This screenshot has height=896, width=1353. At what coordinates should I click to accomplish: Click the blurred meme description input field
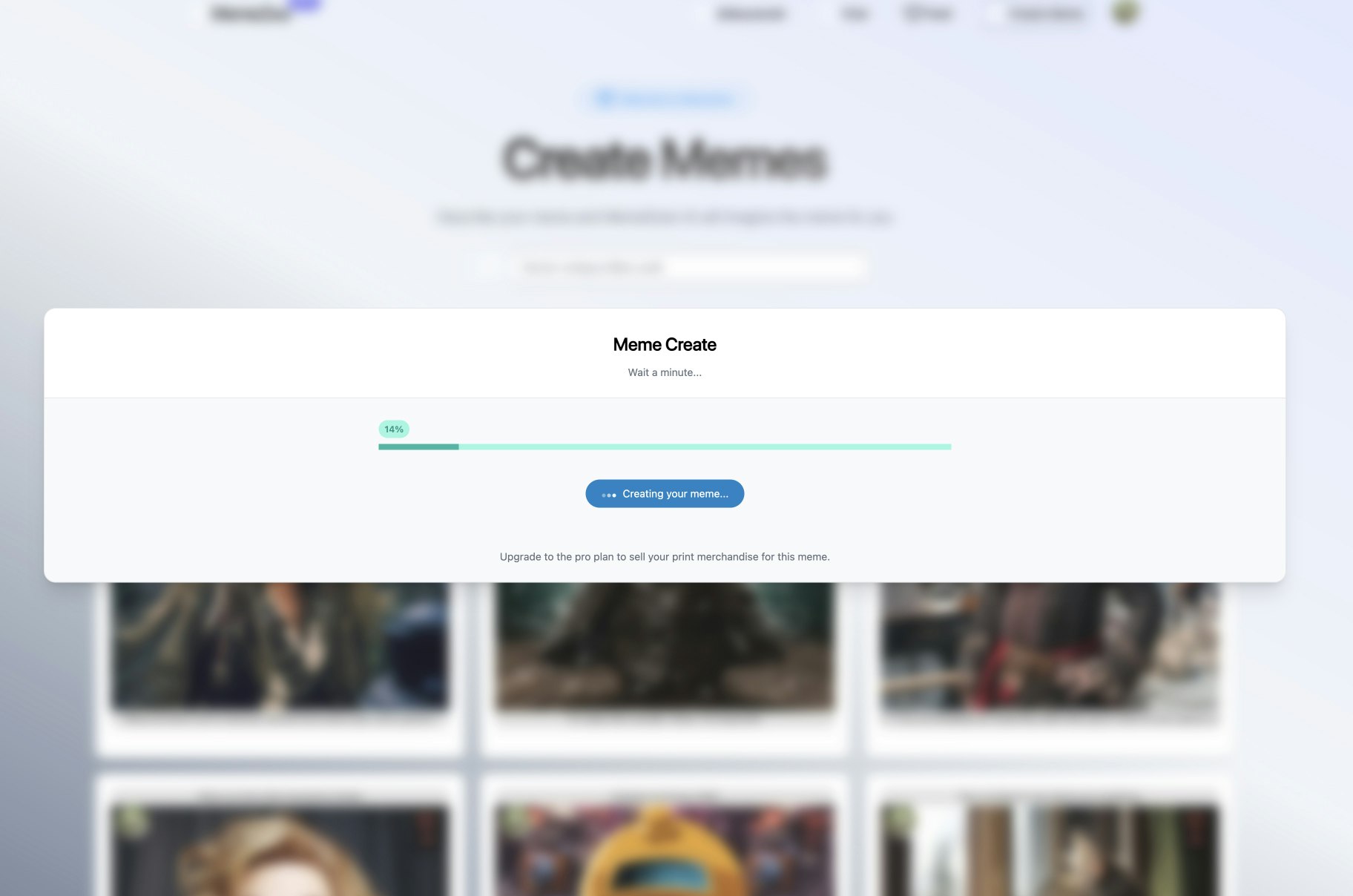[x=690, y=267]
